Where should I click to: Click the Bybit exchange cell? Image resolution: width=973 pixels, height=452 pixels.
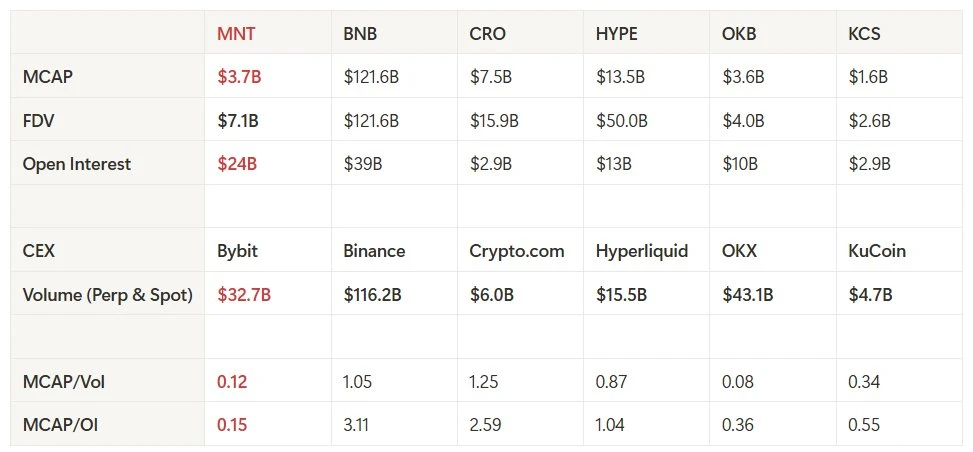click(237, 251)
